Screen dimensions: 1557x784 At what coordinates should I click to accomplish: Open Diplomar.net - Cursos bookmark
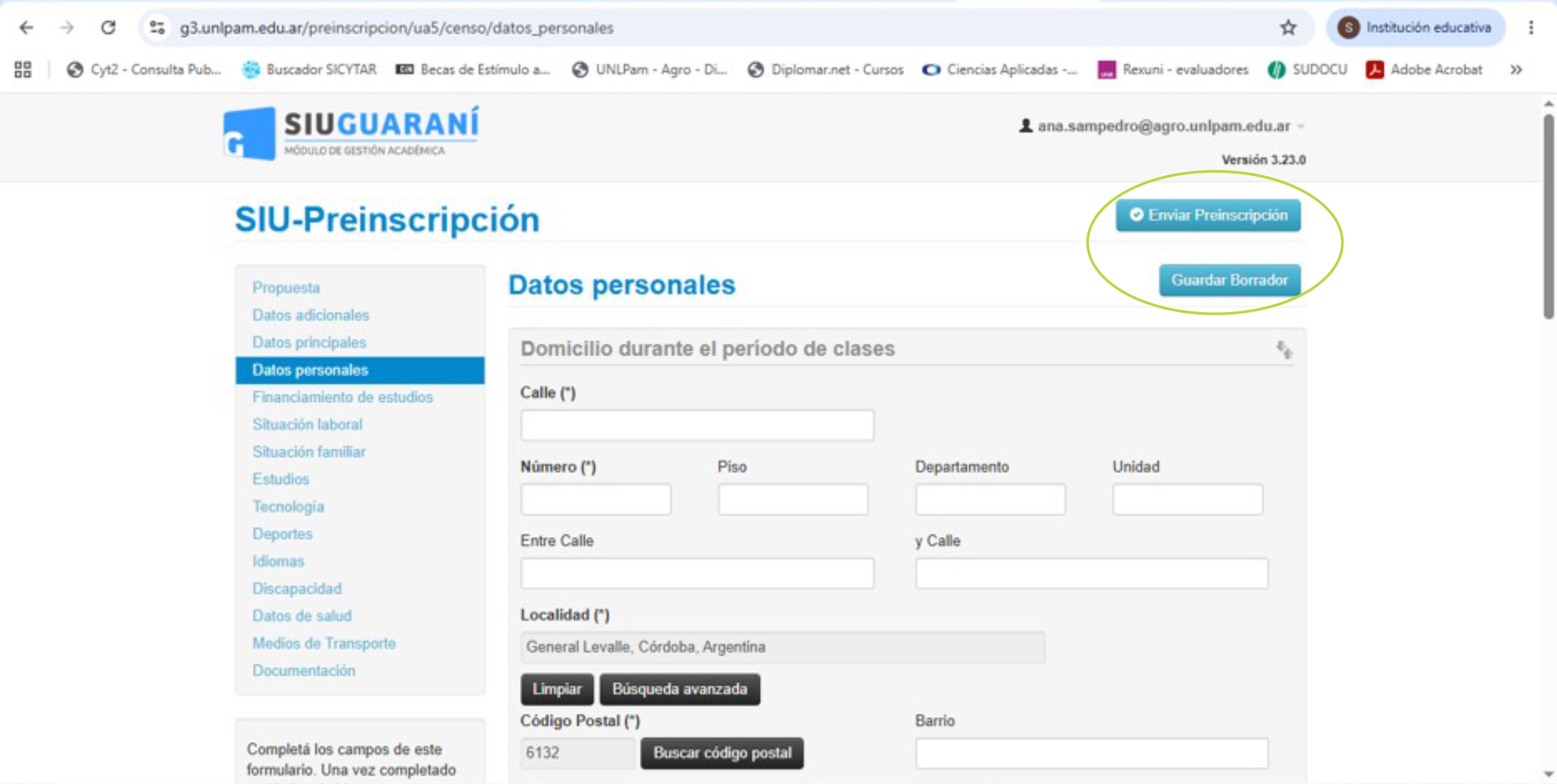click(x=825, y=70)
